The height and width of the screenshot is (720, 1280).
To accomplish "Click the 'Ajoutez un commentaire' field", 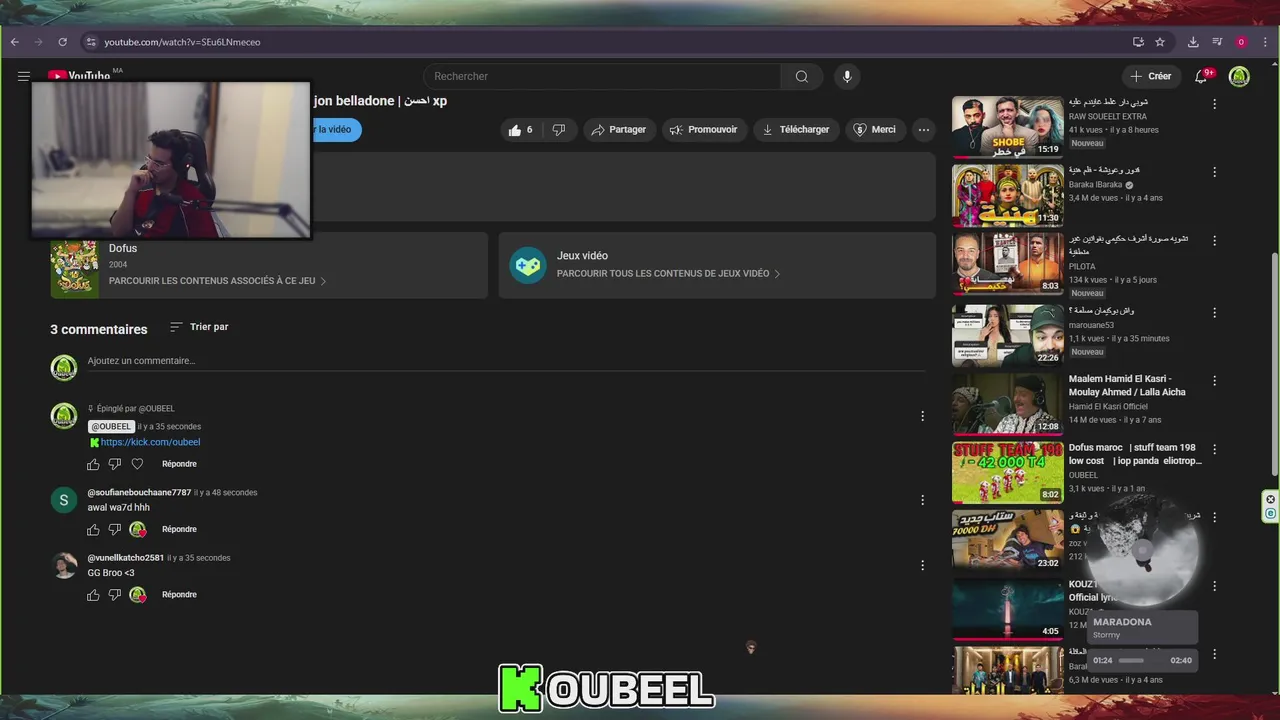I will tap(505, 361).
